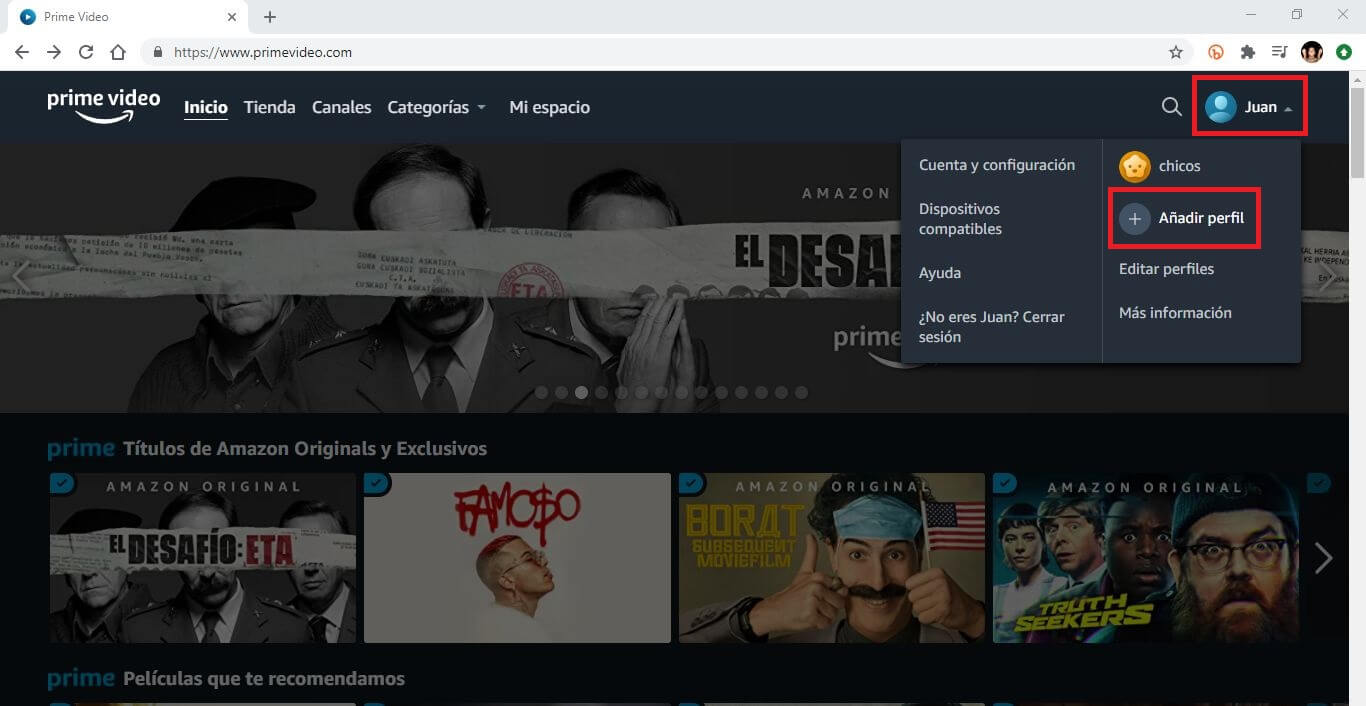Open the Canales section

pyautogui.click(x=342, y=107)
